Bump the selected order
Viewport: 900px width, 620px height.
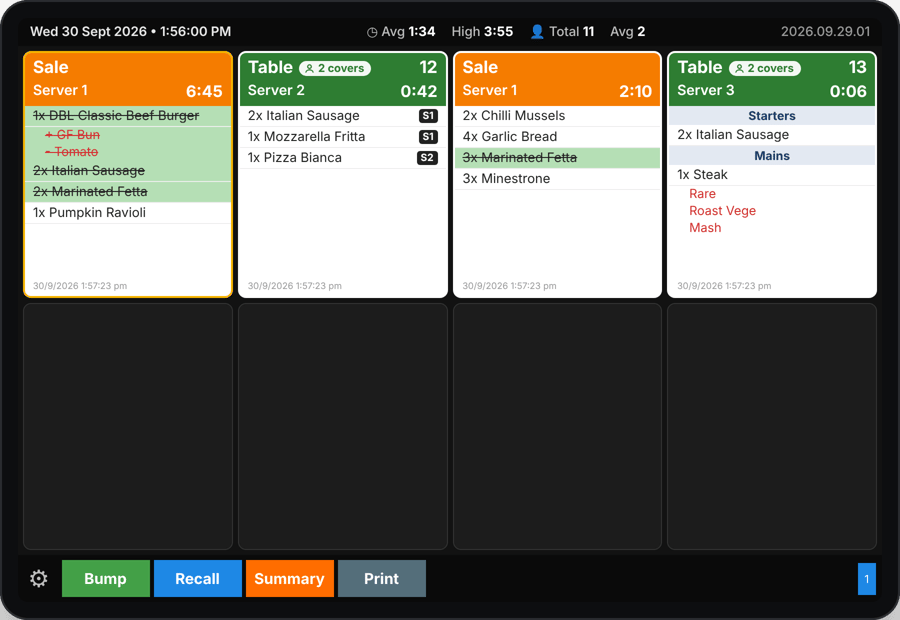pos(106,579)
